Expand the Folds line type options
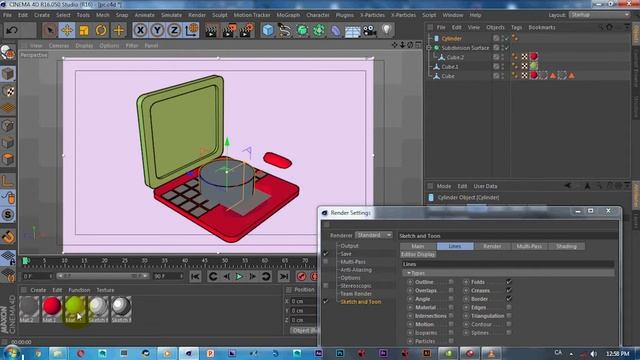The width and height of the screenshot is (640, 360). click(x=466, y=282)
